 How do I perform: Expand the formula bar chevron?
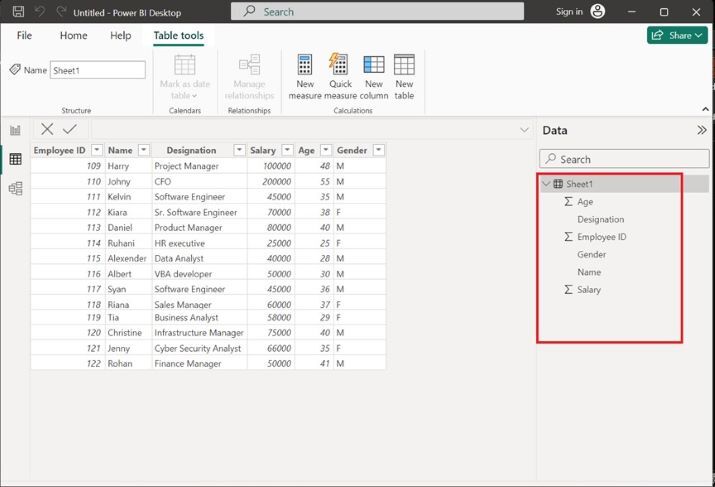pos(524,130)
